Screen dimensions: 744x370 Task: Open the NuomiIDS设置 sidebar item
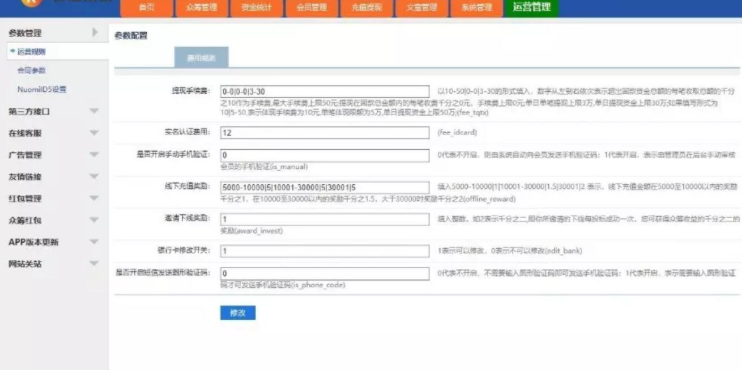pos(42,89)
